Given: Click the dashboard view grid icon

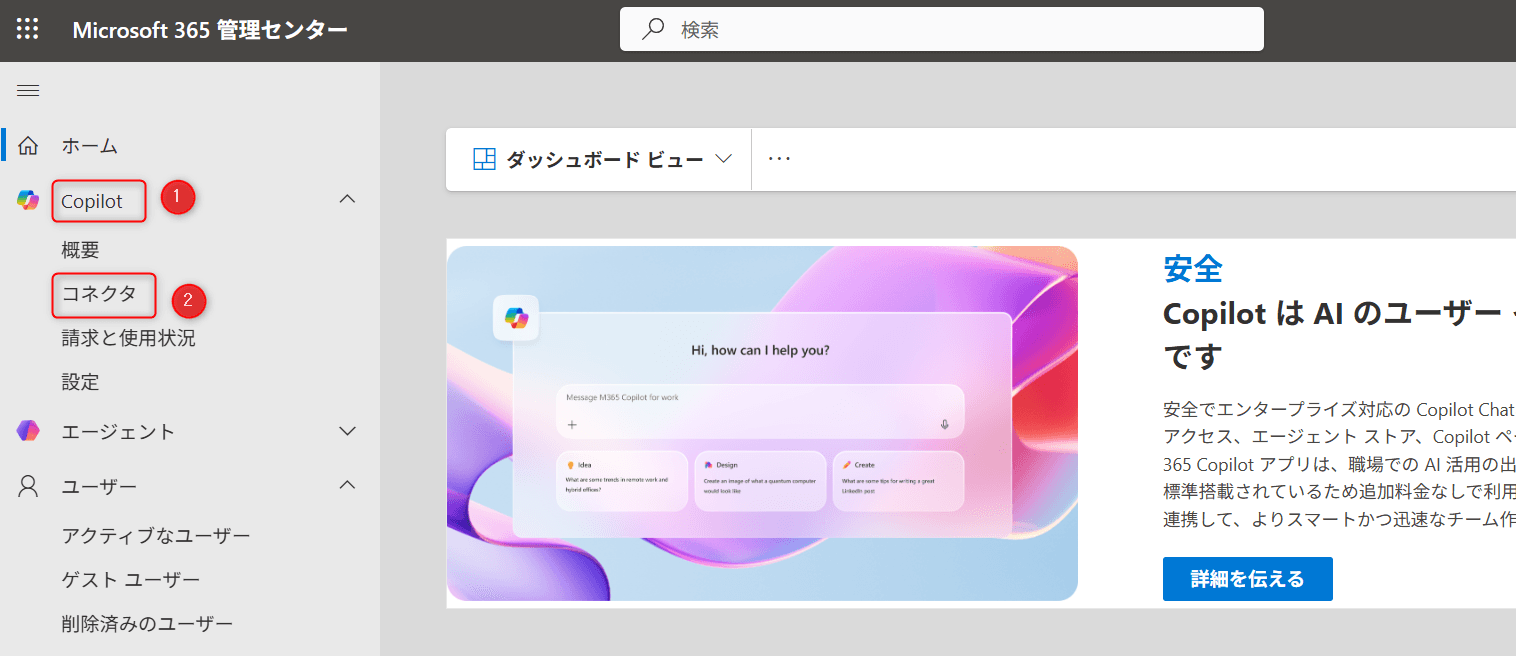Looking at the screenshot, I should coord(485,159).
